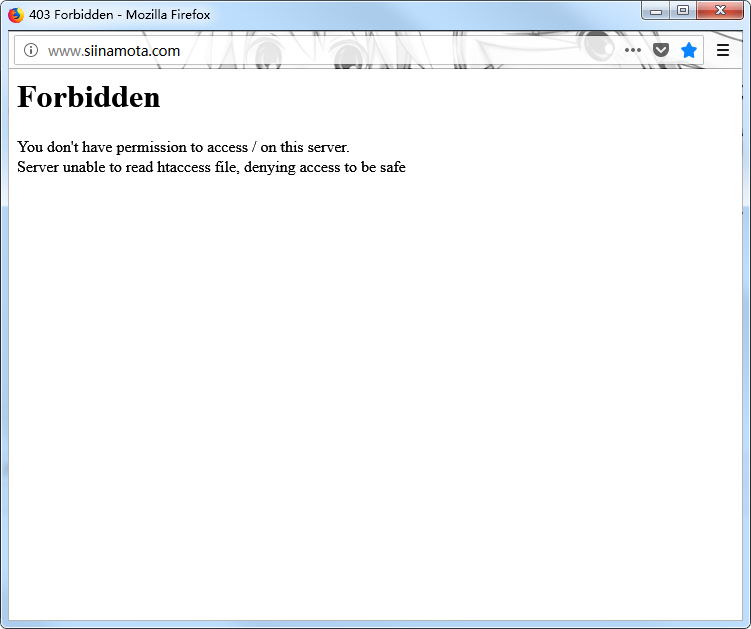Save the page to Pocket
751x629 pixels.
661,50
